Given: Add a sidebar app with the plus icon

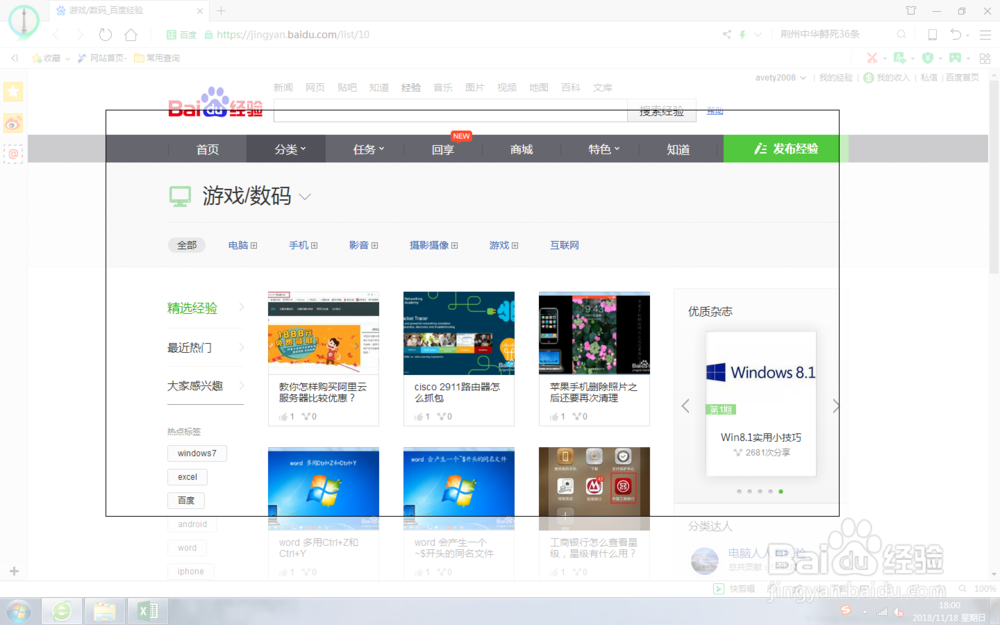Looking at the screenshot, I should point(14,571).
